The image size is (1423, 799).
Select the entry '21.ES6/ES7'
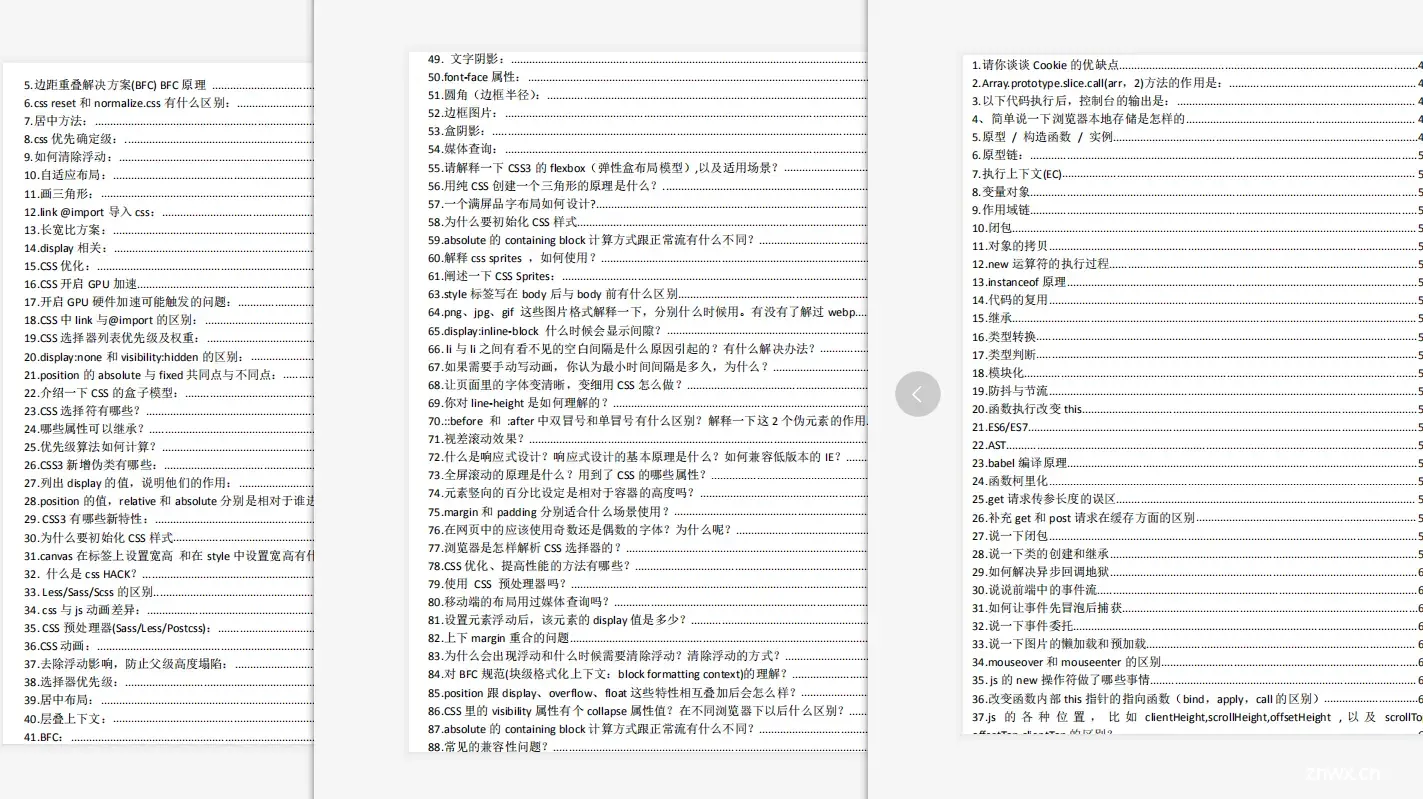pyautogui.click(x=1197, y=427)
